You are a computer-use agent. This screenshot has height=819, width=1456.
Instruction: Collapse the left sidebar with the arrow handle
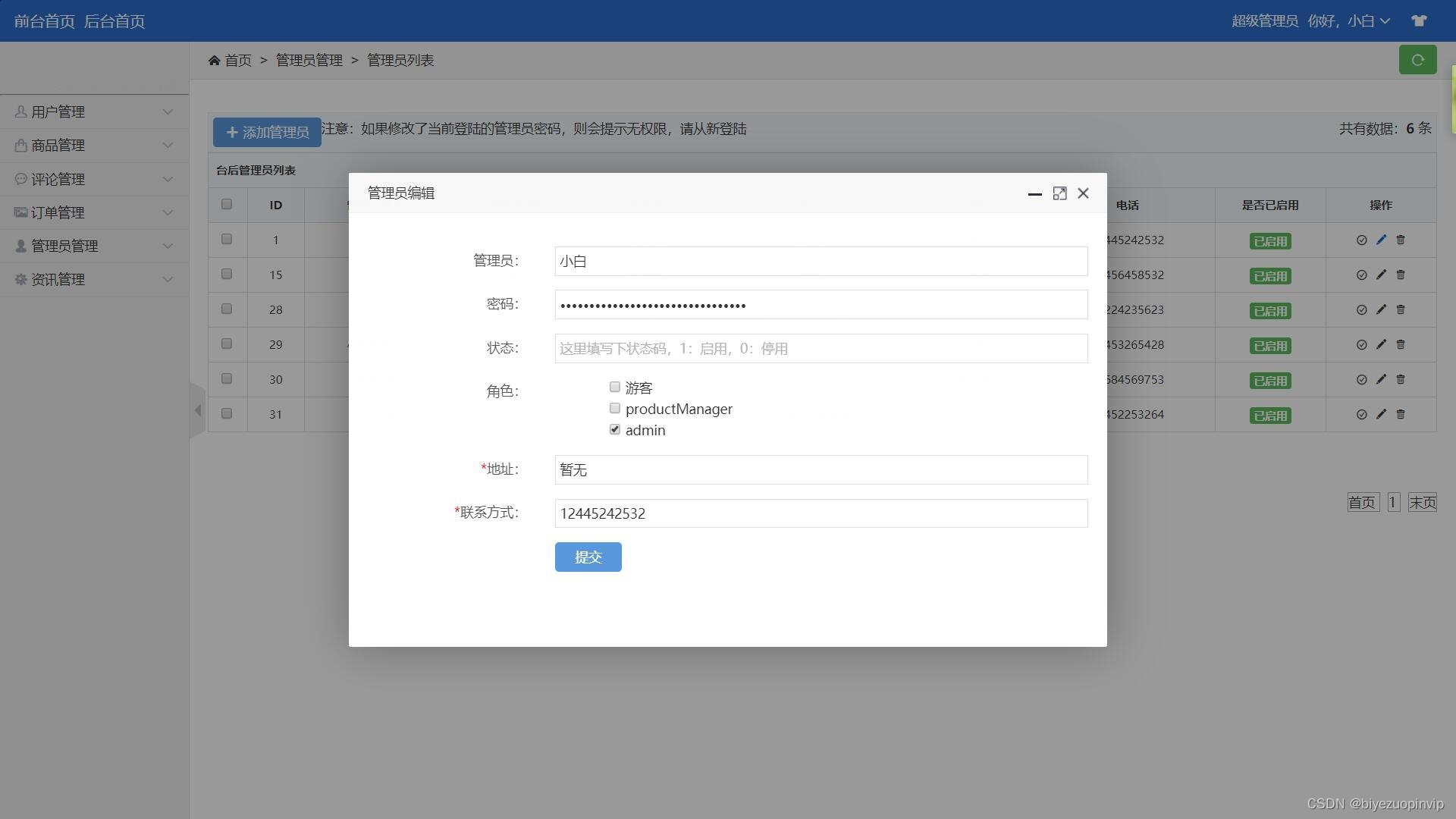coord(197,410)
